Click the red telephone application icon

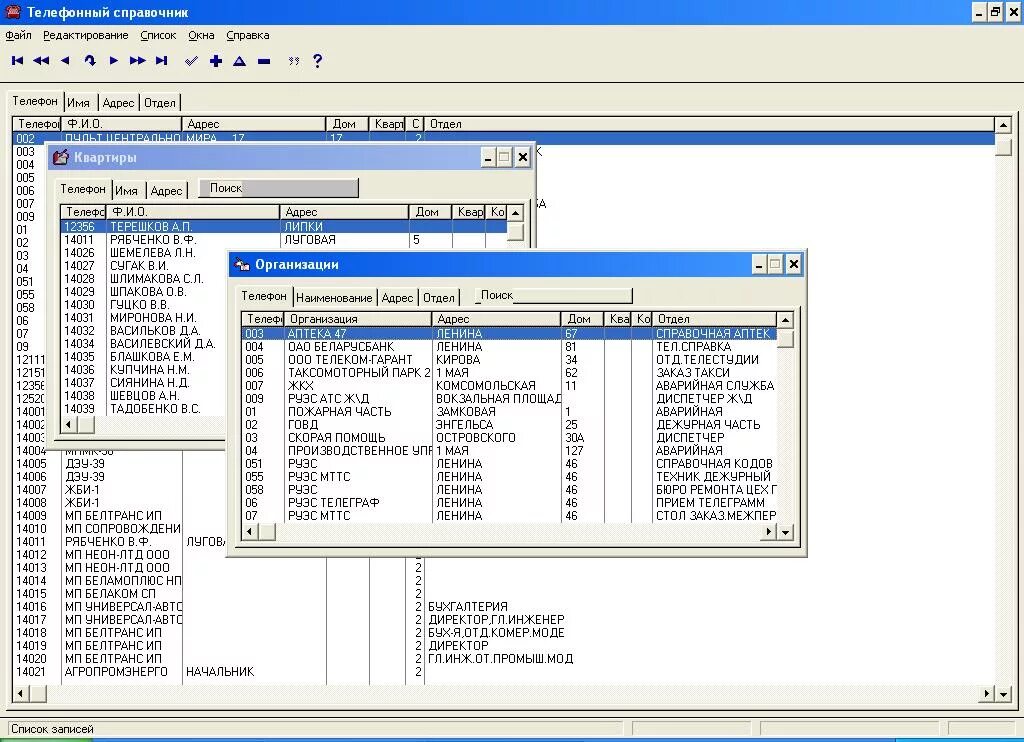12,12
